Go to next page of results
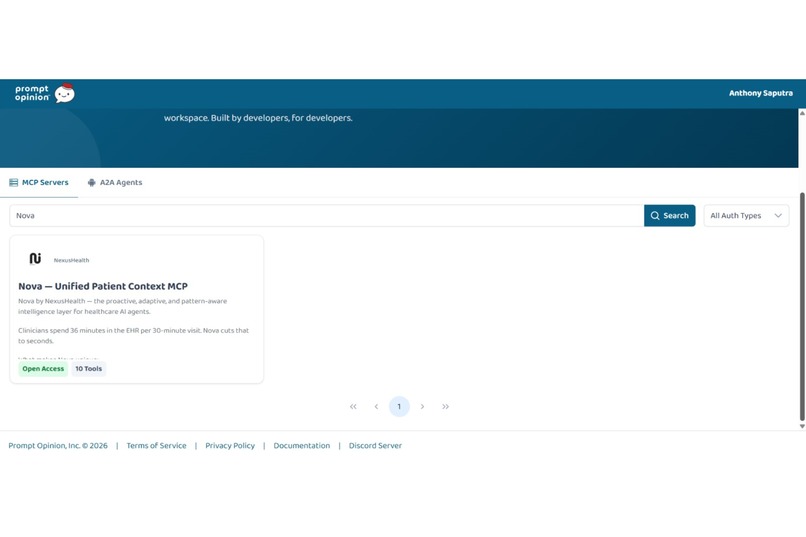The height and width of the screenshot is (537, 806). [423, 406]
